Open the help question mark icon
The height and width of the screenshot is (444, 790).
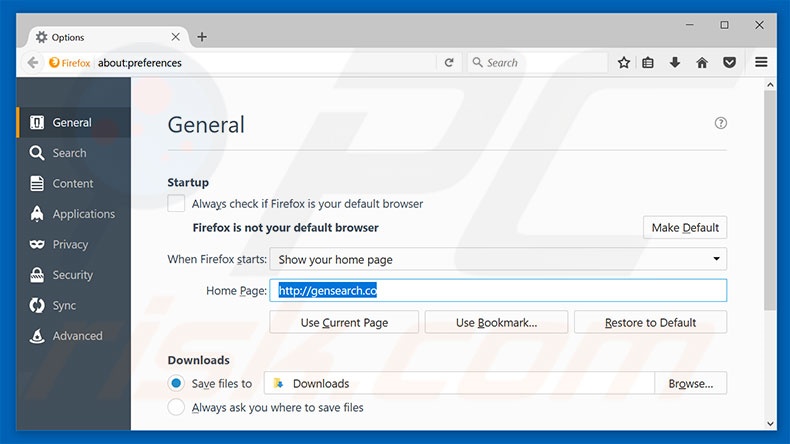720,123
